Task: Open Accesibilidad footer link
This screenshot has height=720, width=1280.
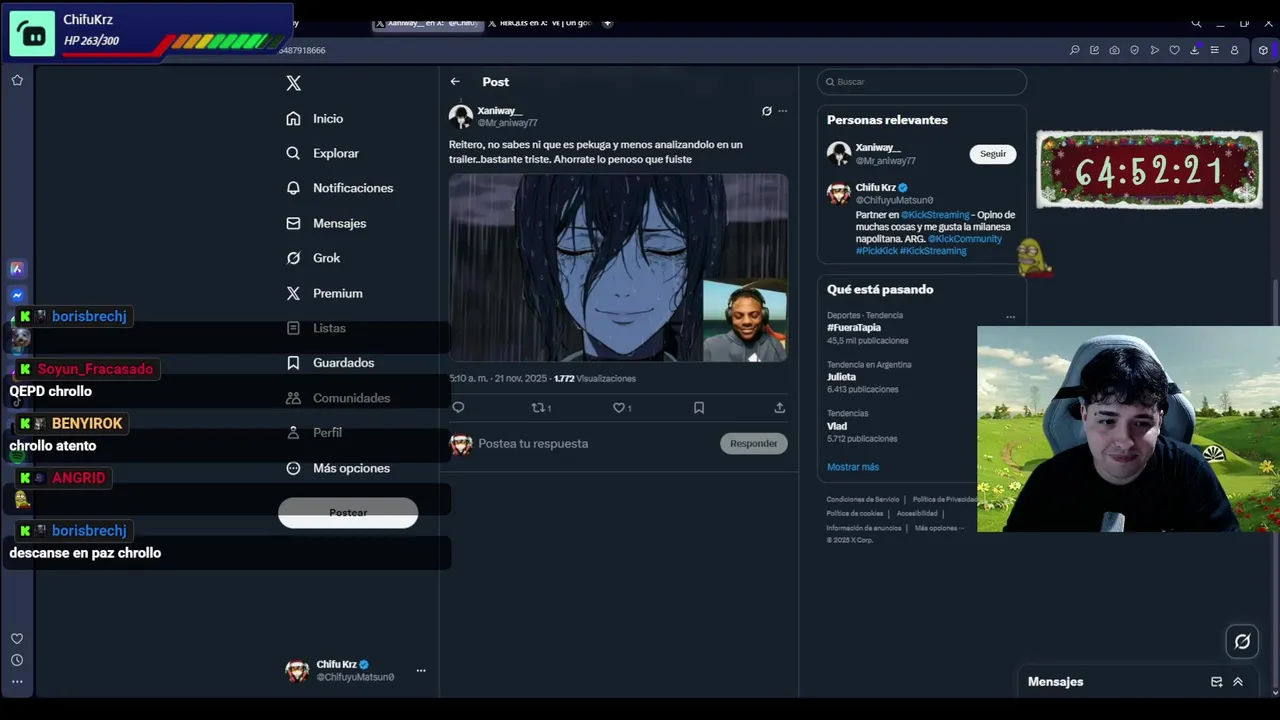Action: [917, 513]
